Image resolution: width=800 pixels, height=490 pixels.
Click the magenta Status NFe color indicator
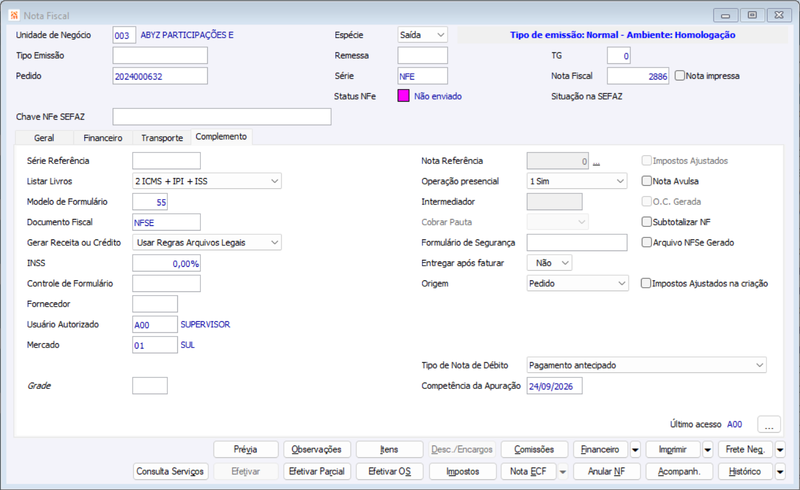(x=403, y=96)
